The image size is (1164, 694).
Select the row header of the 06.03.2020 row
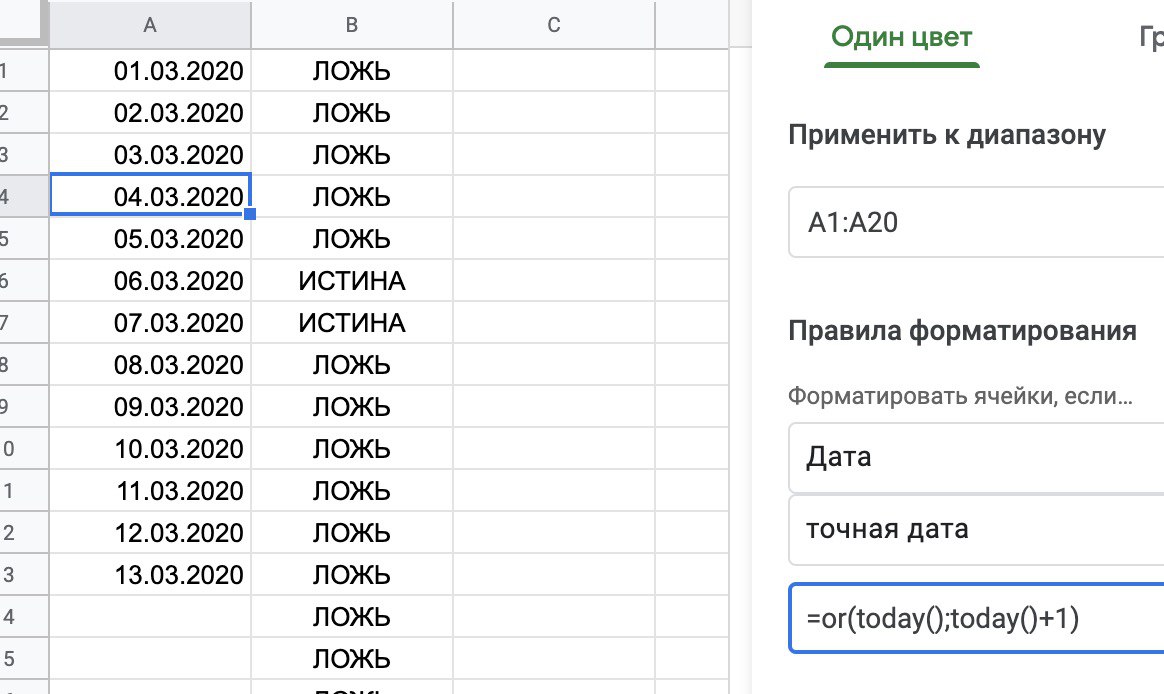[x=6, y=282]
